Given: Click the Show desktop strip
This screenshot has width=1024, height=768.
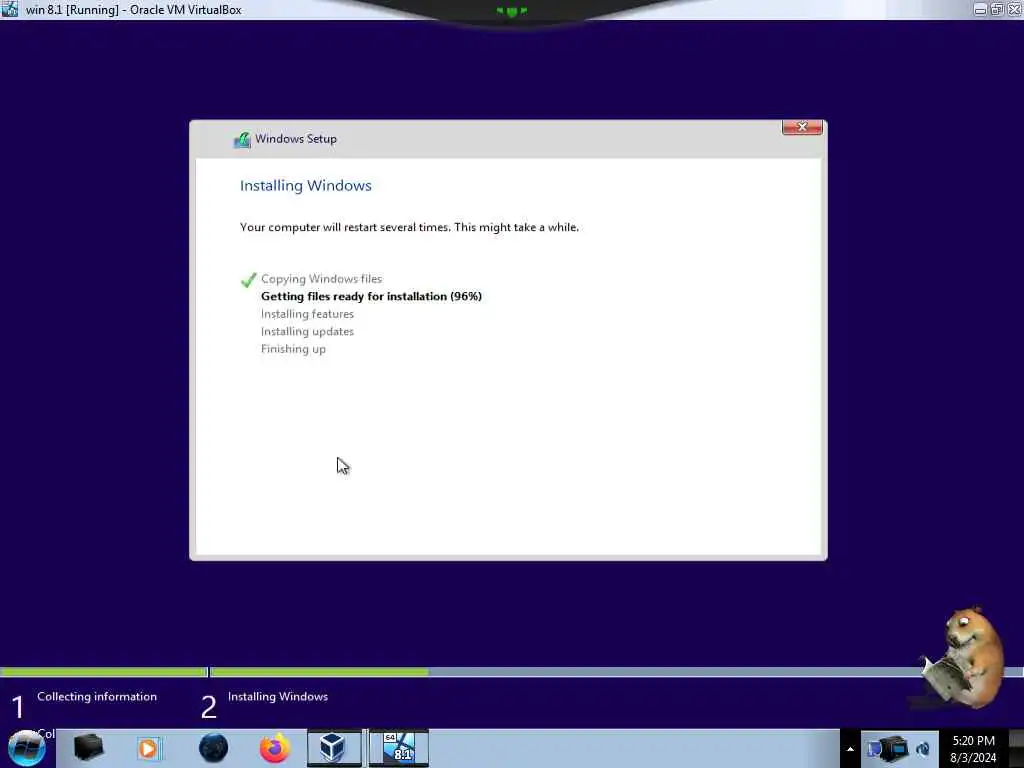Looking at the screenshot, I should click(x=1016, y=748).
